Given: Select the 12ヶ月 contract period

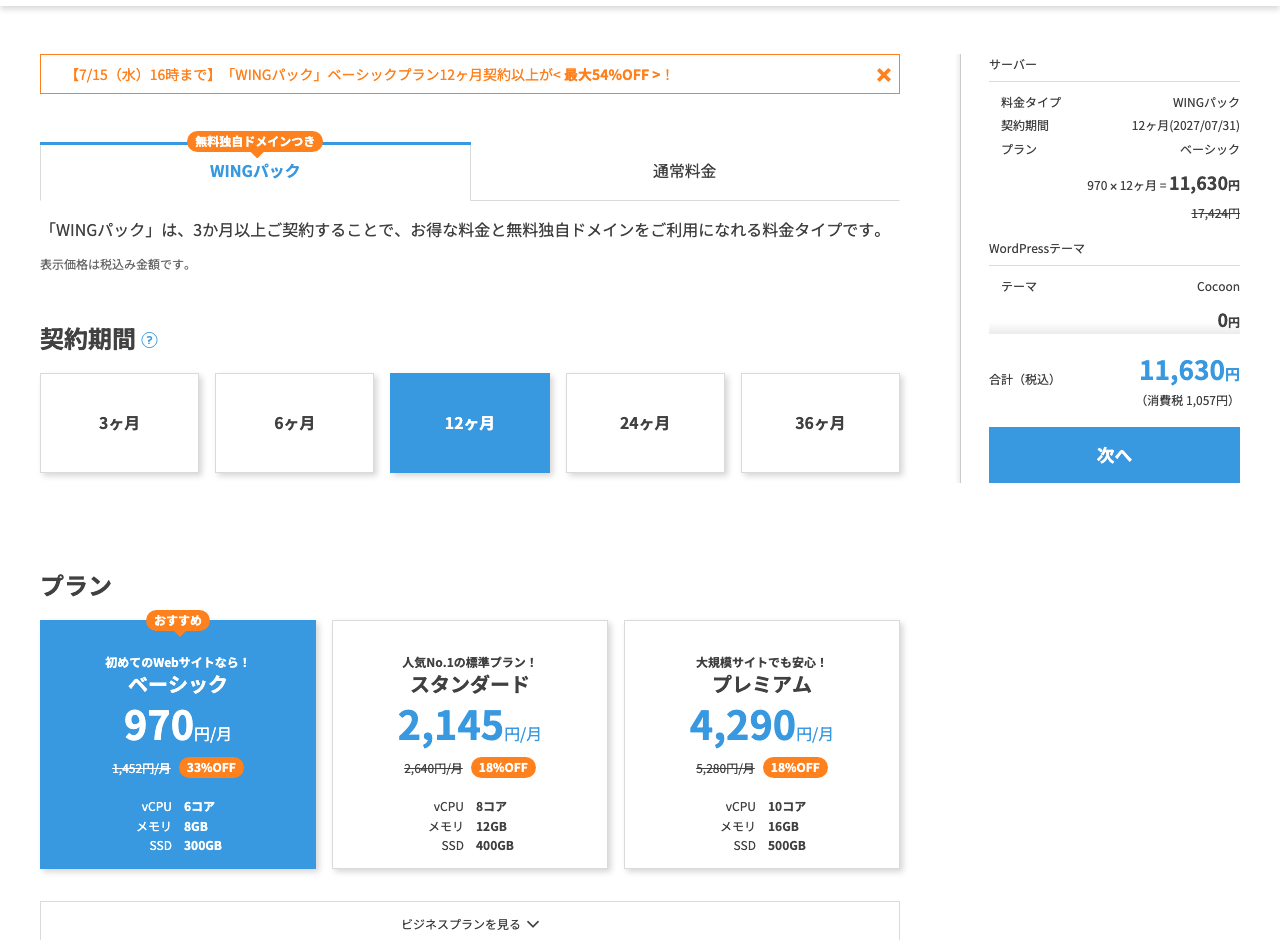Looking at the screenshot, I should click(x=470, y=423).
